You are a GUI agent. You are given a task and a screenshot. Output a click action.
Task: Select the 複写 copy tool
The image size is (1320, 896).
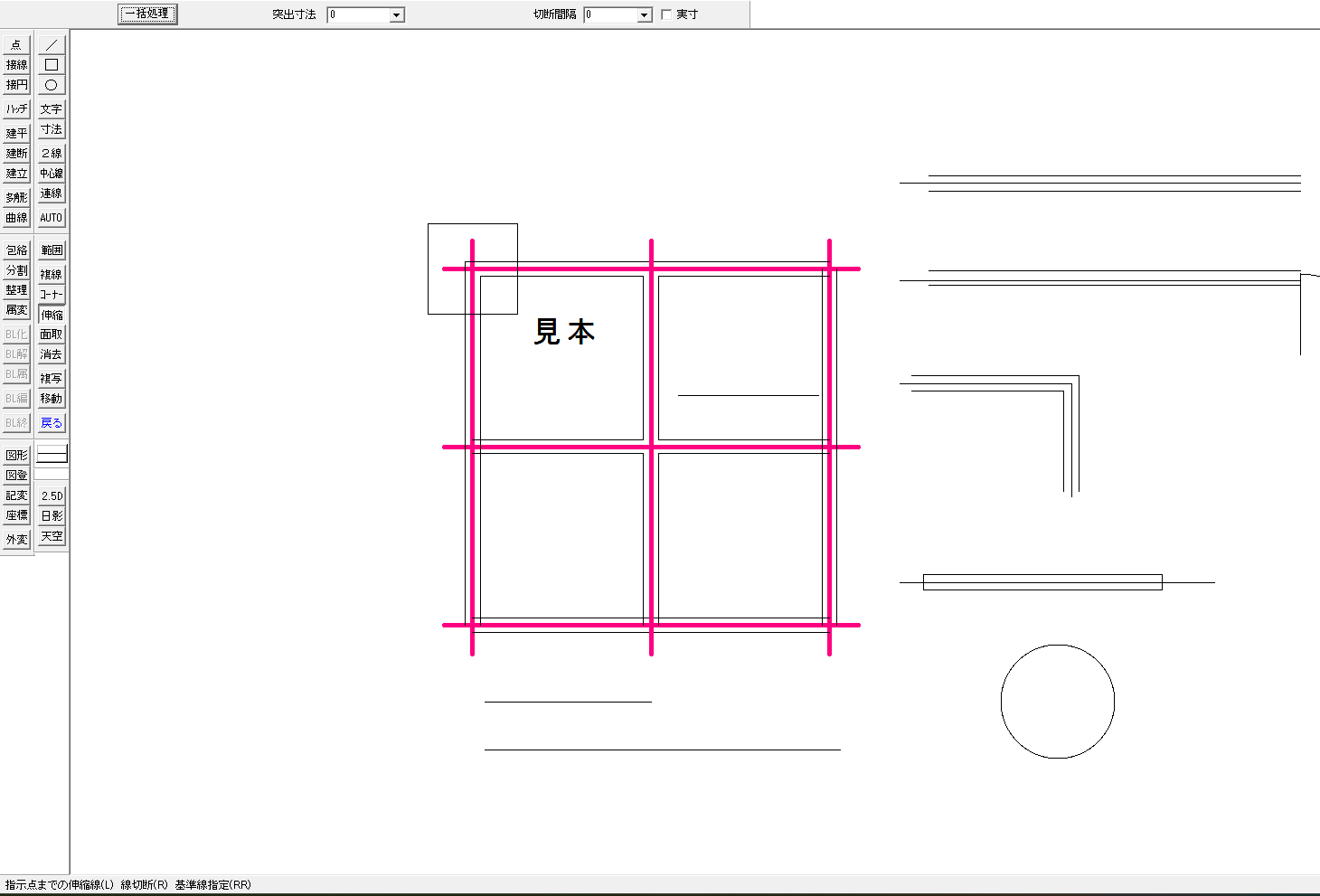[52, 378]
